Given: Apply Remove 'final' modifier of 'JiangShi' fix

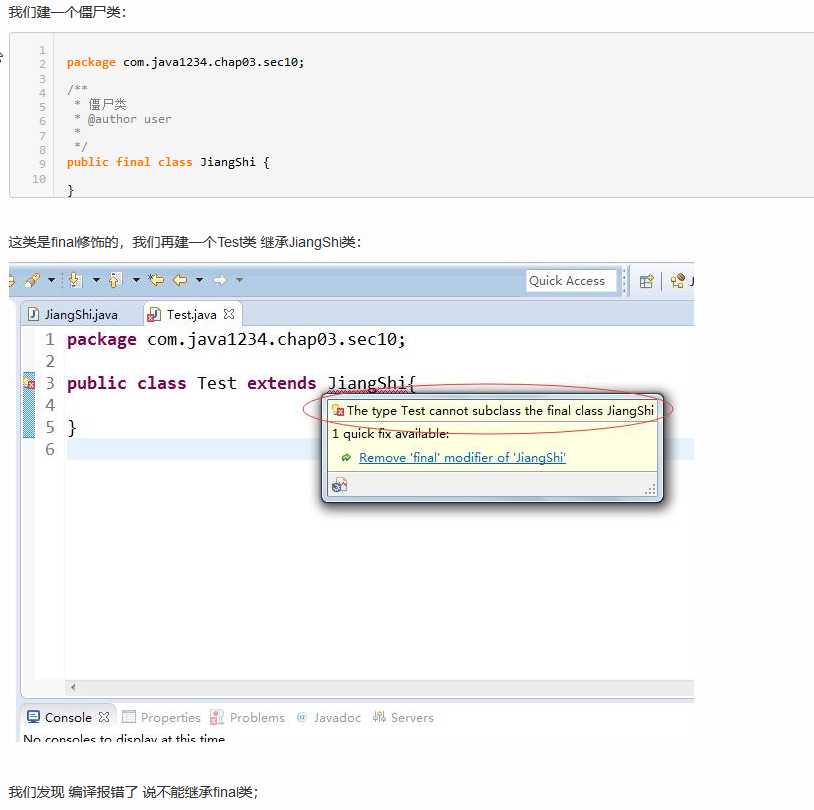Looking at the screenshot, I should [462, 457].
